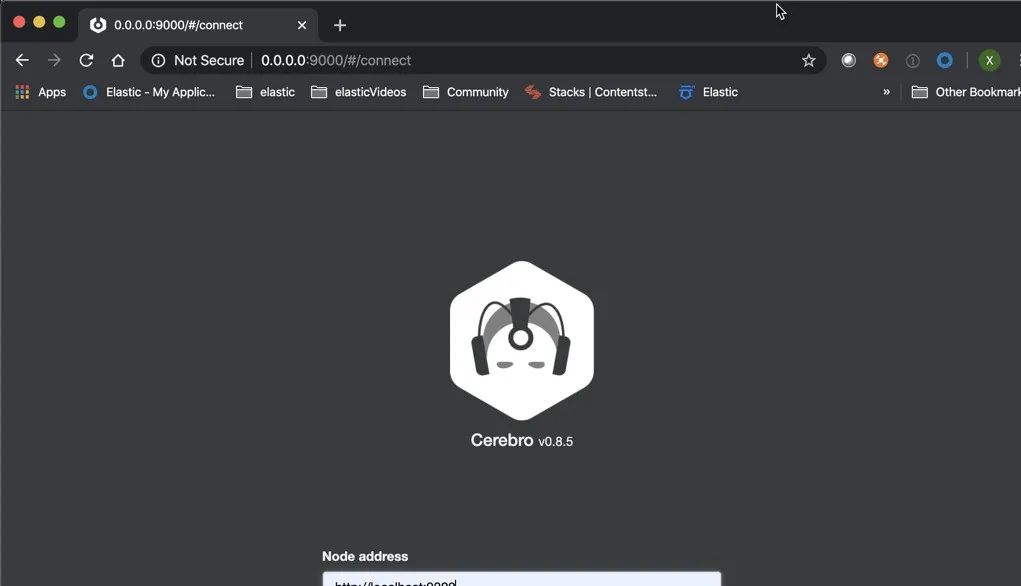Open the elastic bookmark folder
Image resolution: width=1021 pixels, height=586 pixels.
pyautogui.click(x=265, y=92)
